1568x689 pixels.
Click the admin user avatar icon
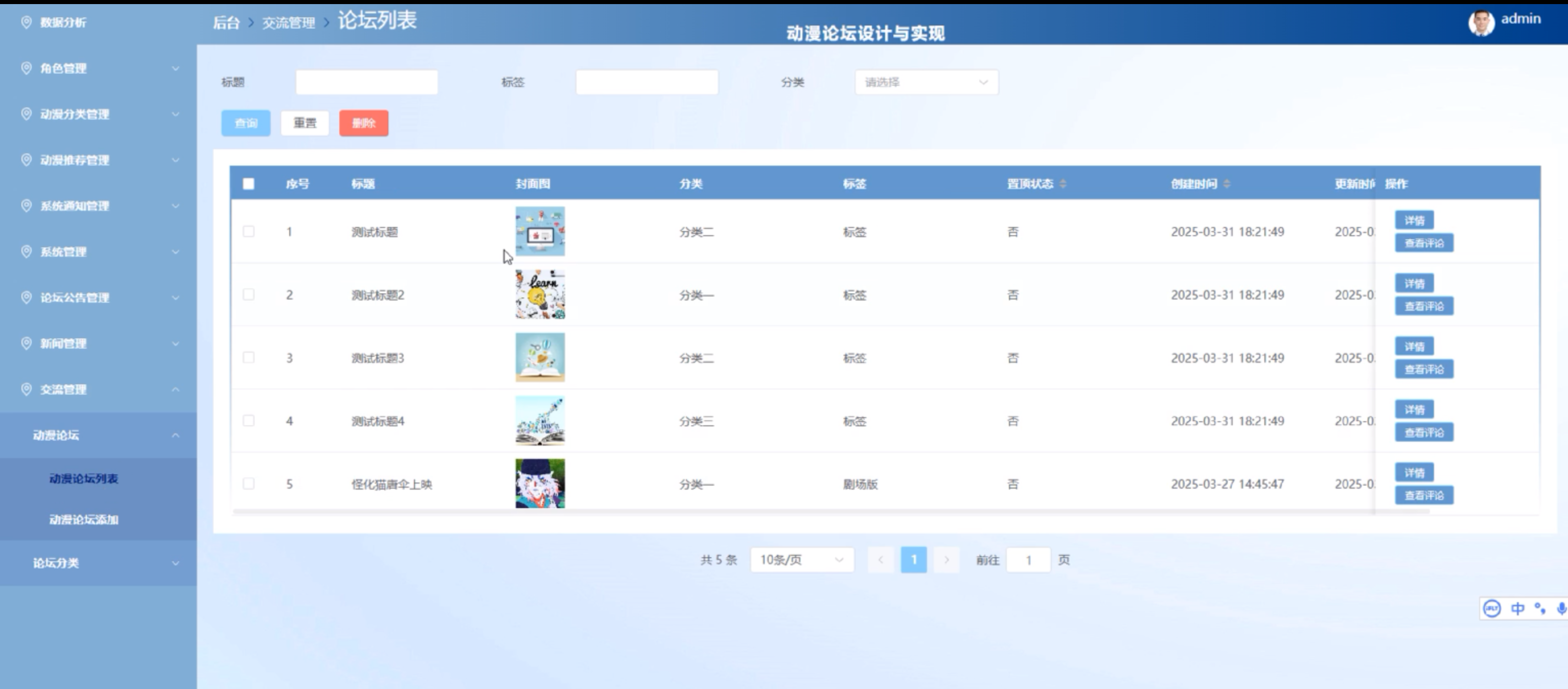[x=1481, y=23]
